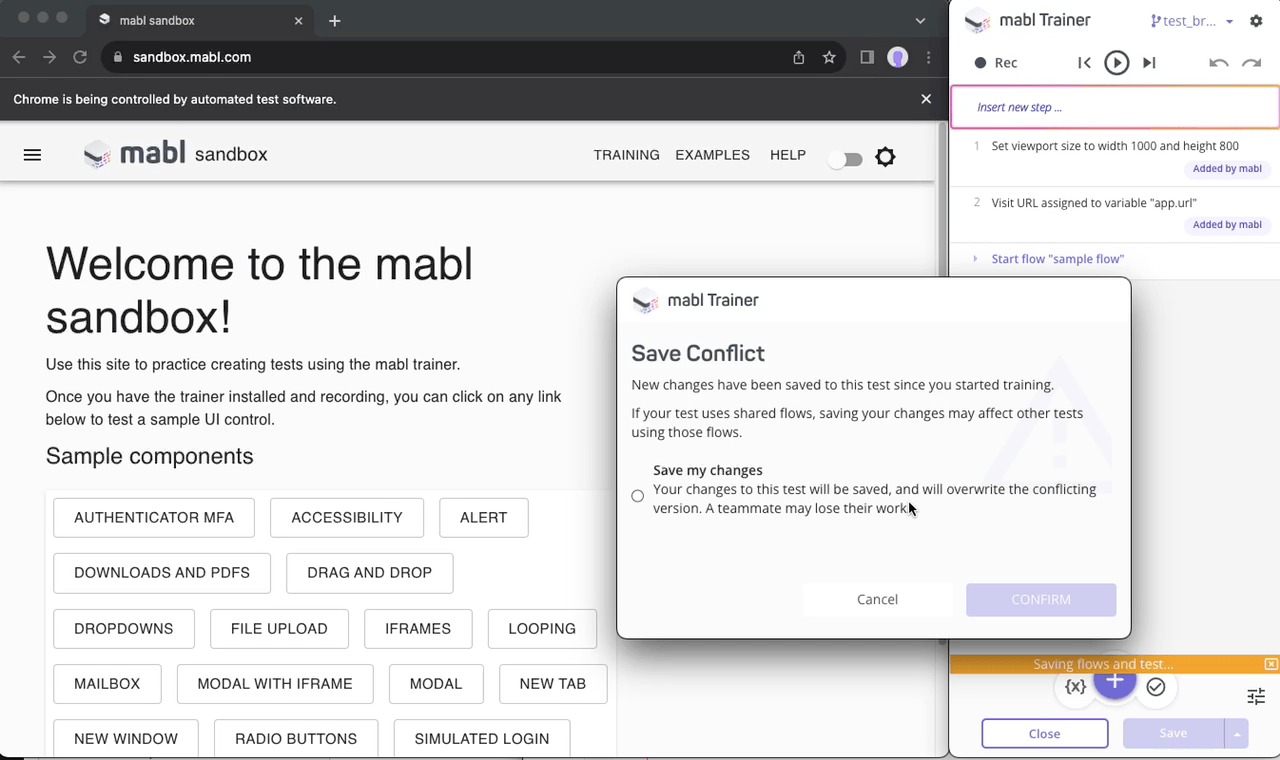This screenshot has width=1280, height=760.
Task: Add a new step with plus button
Action: (1115, 682)
